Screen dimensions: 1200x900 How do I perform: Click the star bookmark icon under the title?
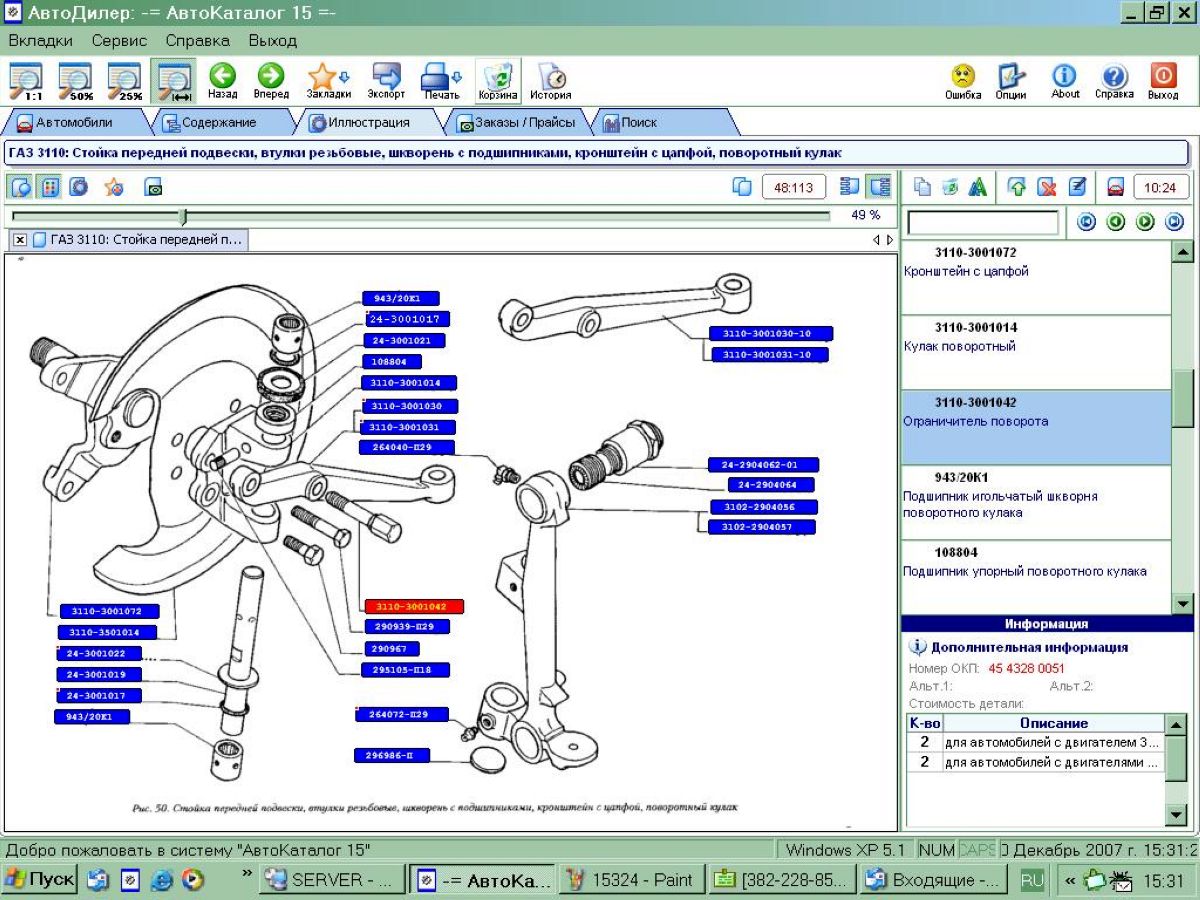click(114, 187)
